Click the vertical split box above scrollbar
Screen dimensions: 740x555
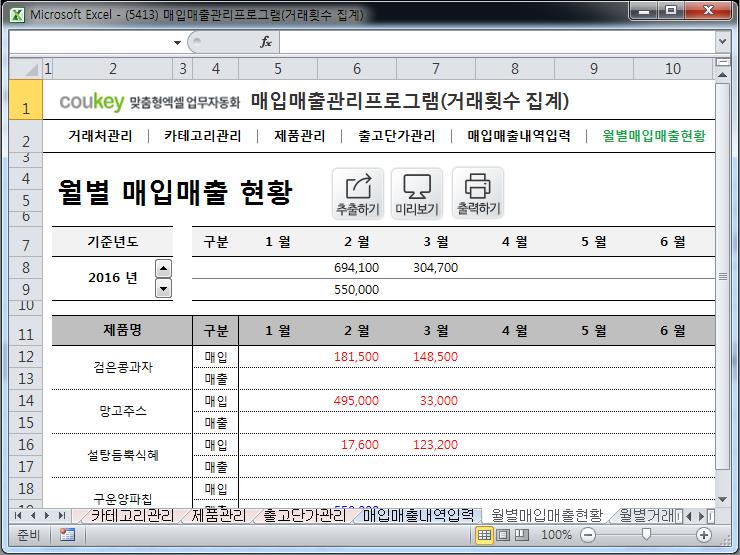pyautogui.click(x=722, y=62)
